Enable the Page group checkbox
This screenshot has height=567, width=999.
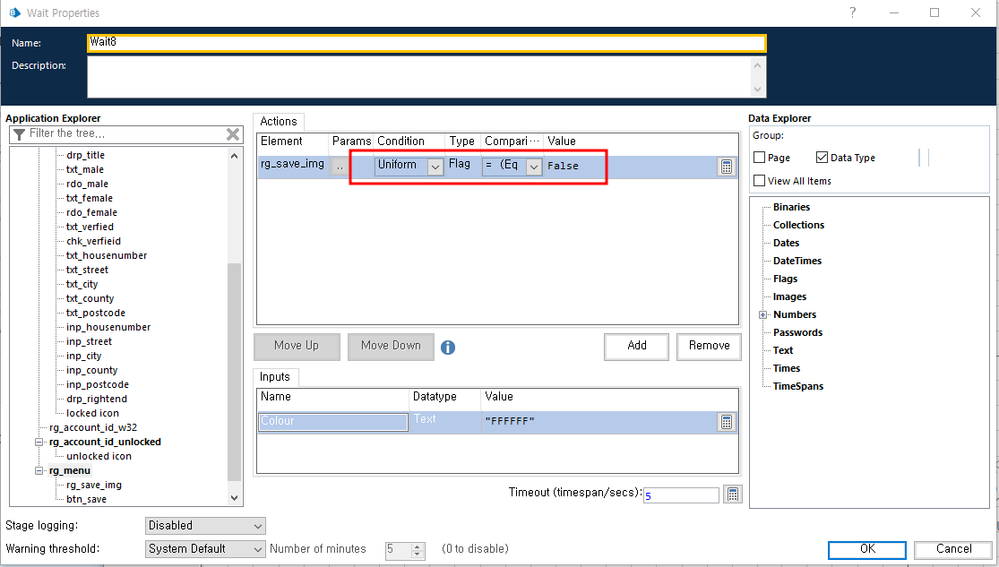[759, 157]
